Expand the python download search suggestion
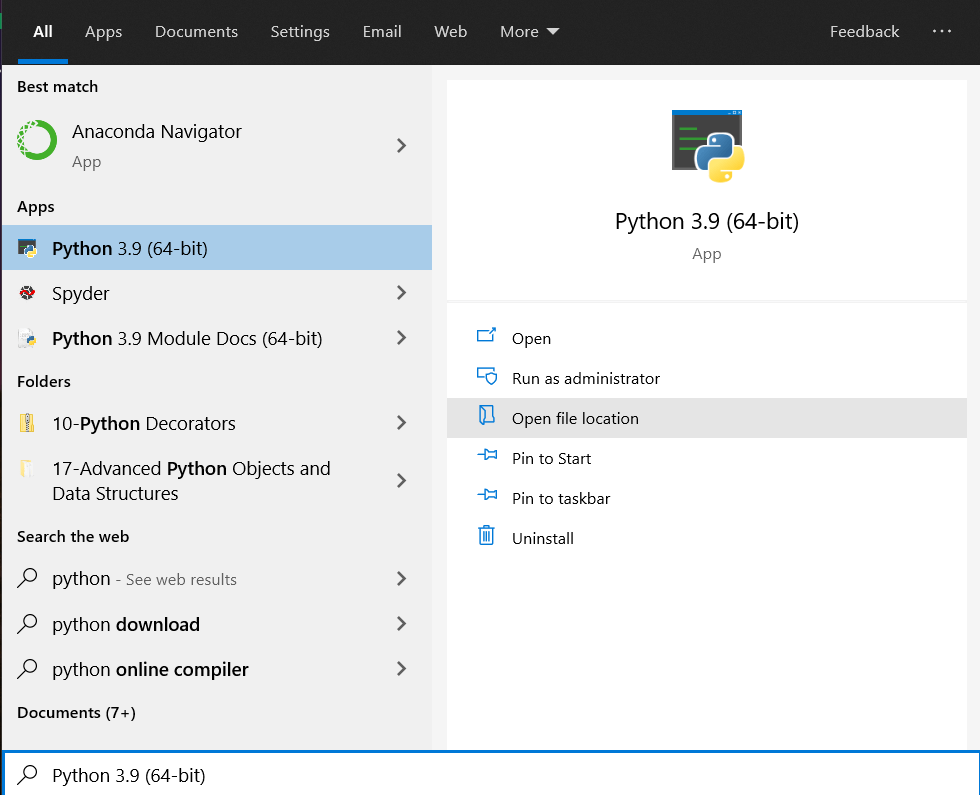The height and width of the screenshot is (795, 980). click(x=401, y=624)
